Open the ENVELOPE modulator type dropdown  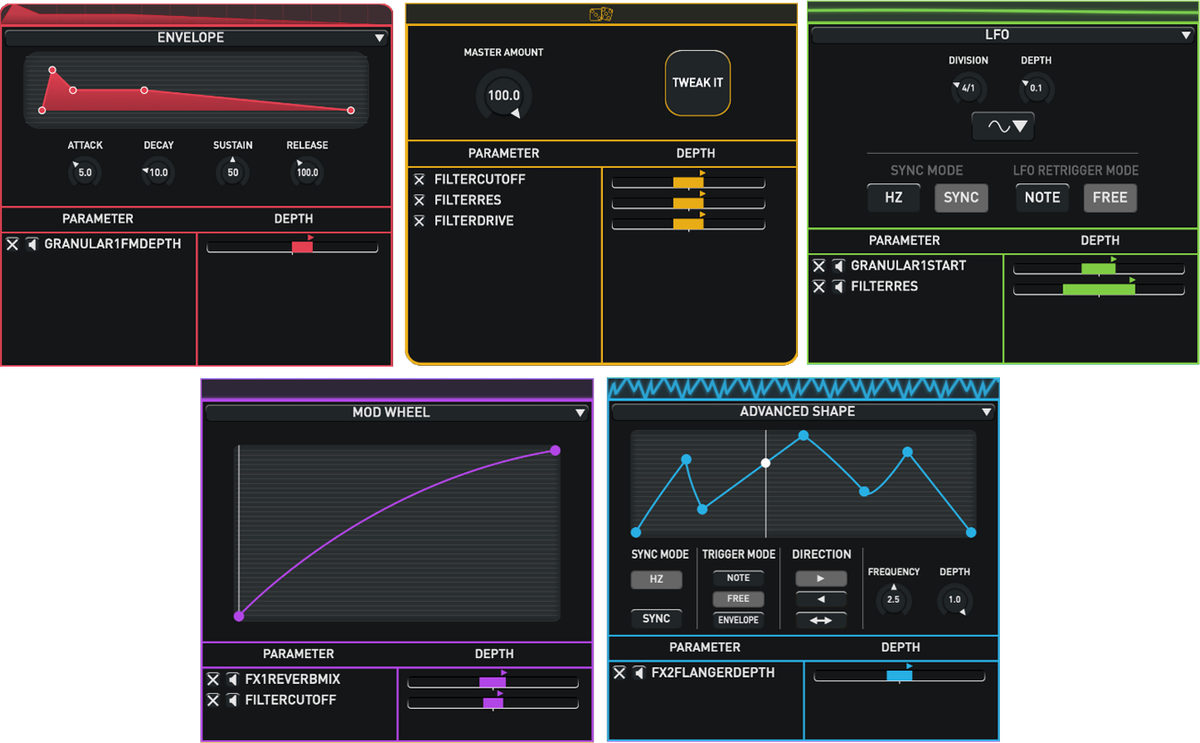point(379,38)
